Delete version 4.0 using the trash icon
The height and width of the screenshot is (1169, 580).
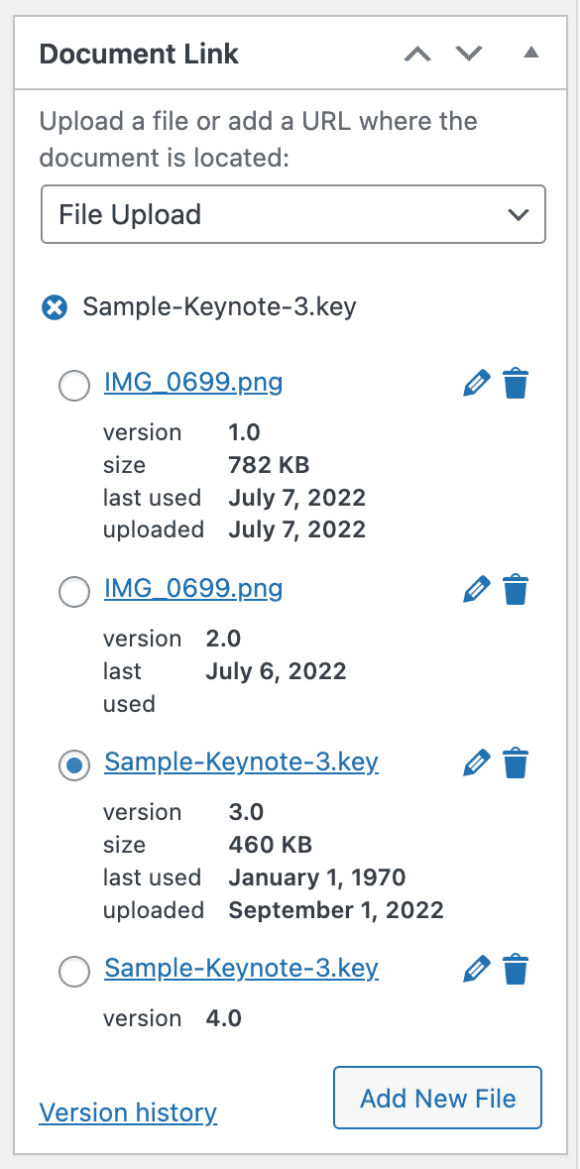pyautogui.click(x=515, y=968)
